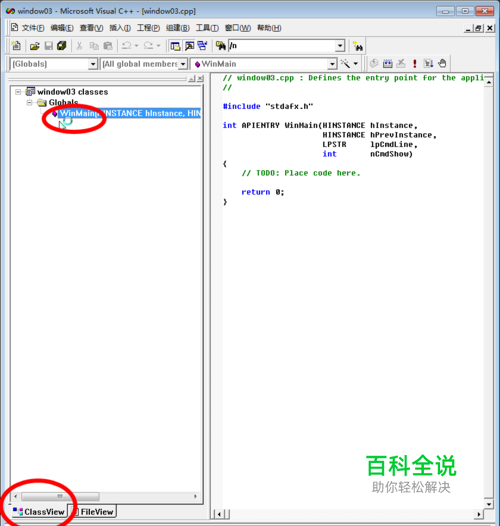Open the Find combo box dropdown
This screenshot has width=500, height=526.
(x=340, y=46)
